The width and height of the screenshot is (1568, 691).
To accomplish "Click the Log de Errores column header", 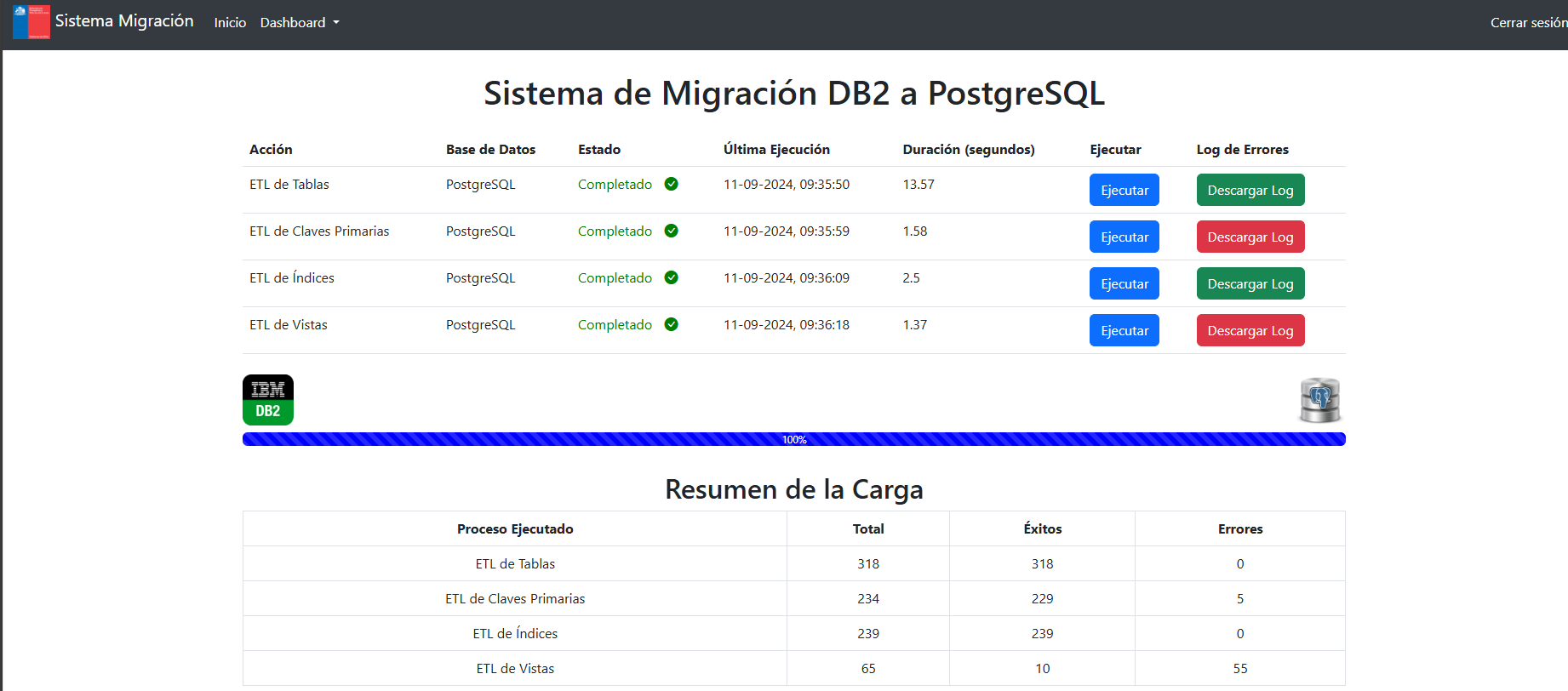I will pos(1243,149).
